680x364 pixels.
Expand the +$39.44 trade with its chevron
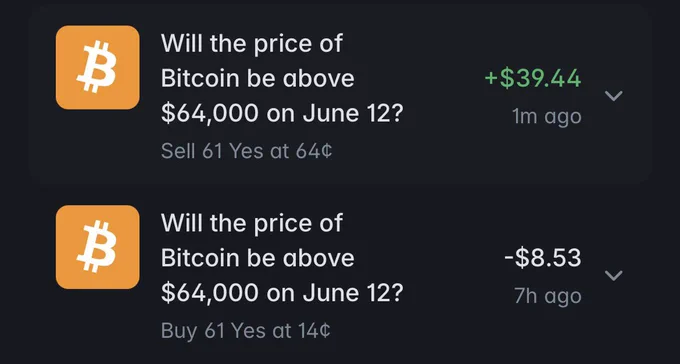[614, 95]
